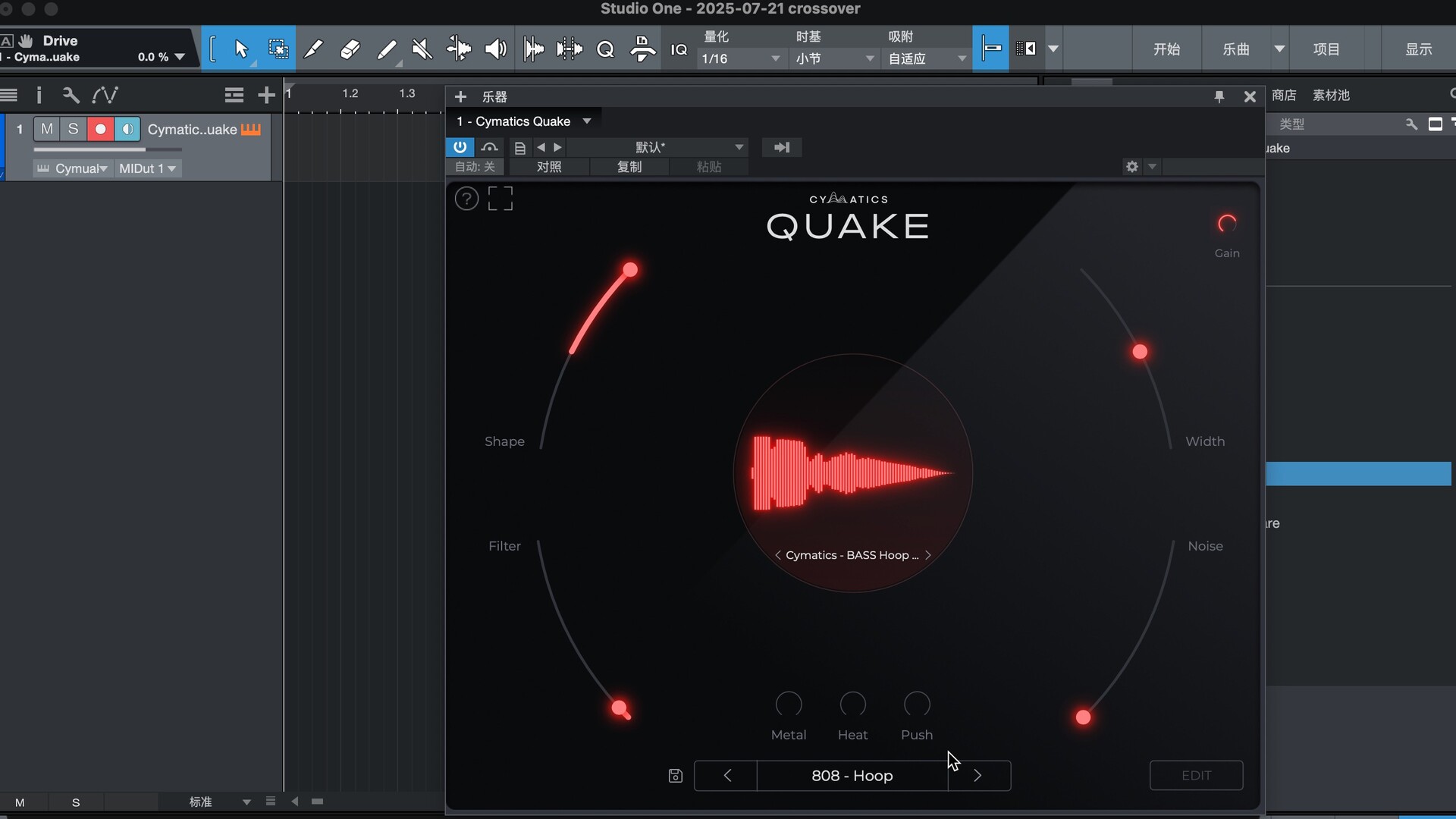This screenshot has width=1456, height=819.
Task: Click the add track plus icon
Action: [266, 95]
